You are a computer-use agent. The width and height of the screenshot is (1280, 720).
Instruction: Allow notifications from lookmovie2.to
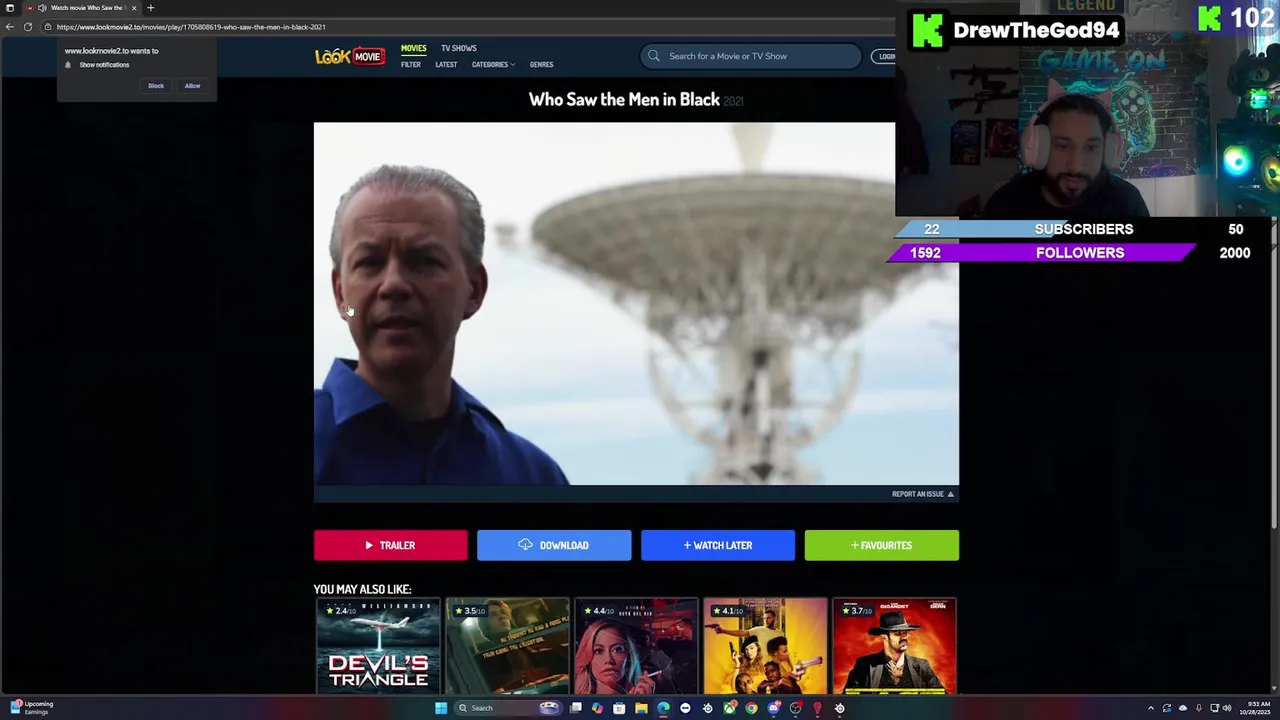click(192, 86)
